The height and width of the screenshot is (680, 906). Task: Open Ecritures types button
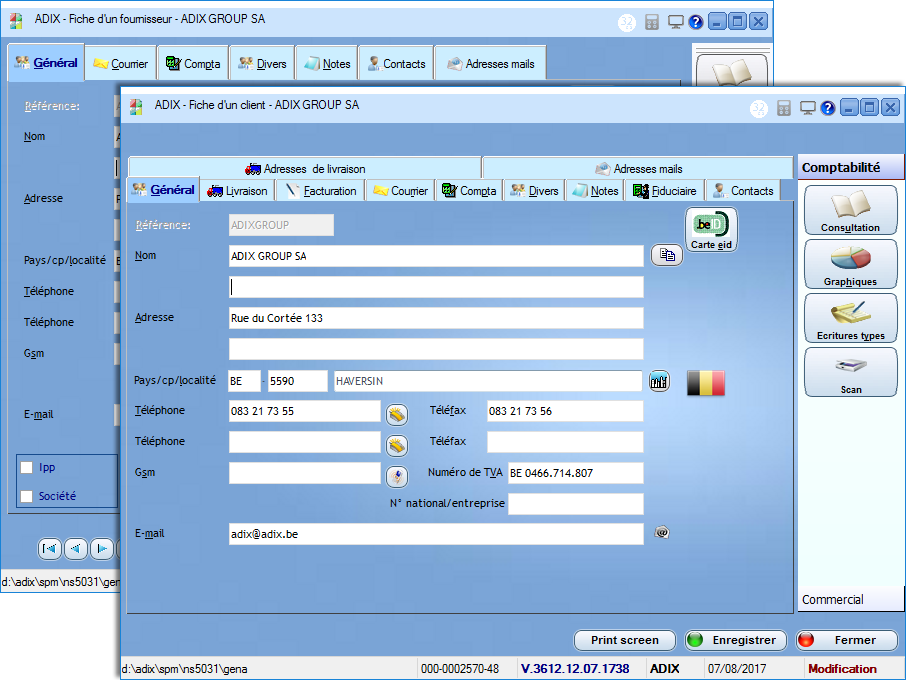tap(851, 318)
